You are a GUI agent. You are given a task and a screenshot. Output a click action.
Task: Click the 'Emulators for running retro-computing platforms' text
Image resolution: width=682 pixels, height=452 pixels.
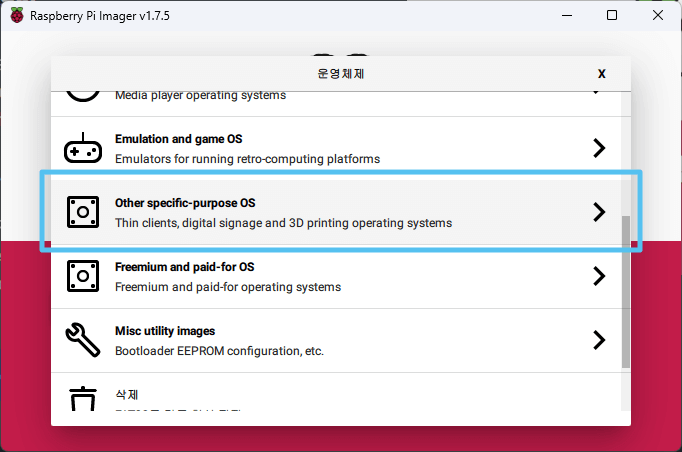[x=247, y=159]
